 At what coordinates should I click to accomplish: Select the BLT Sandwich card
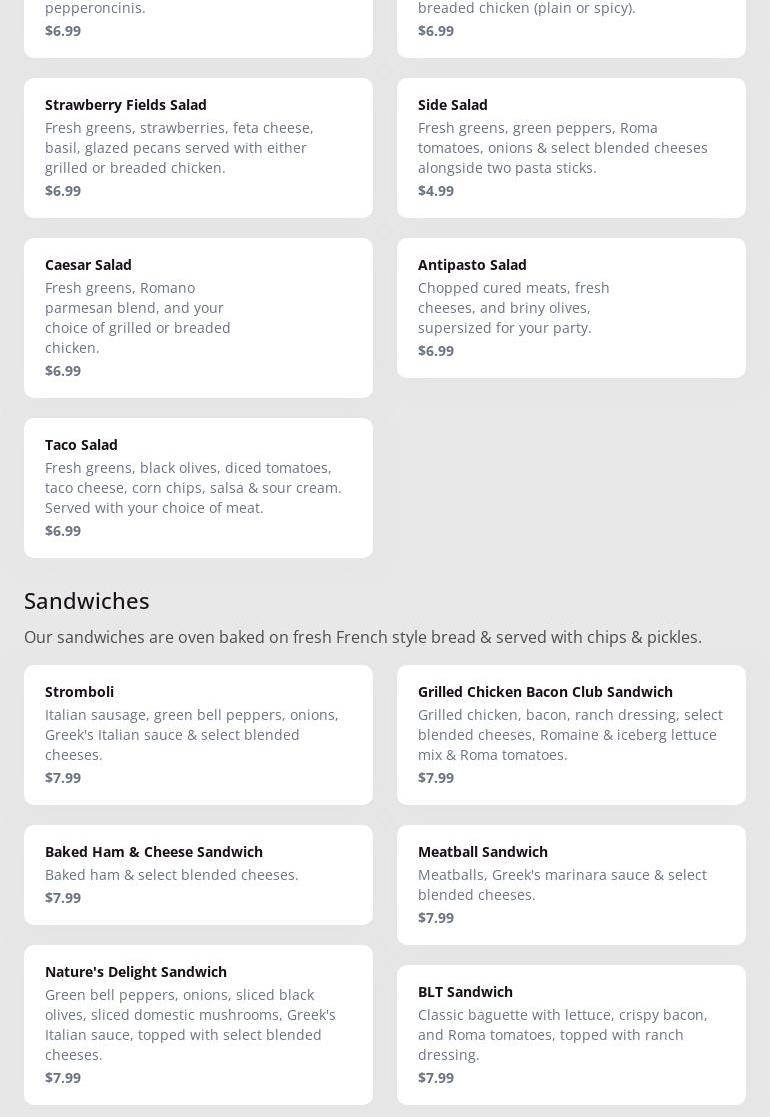click(x=571, y=1034)
